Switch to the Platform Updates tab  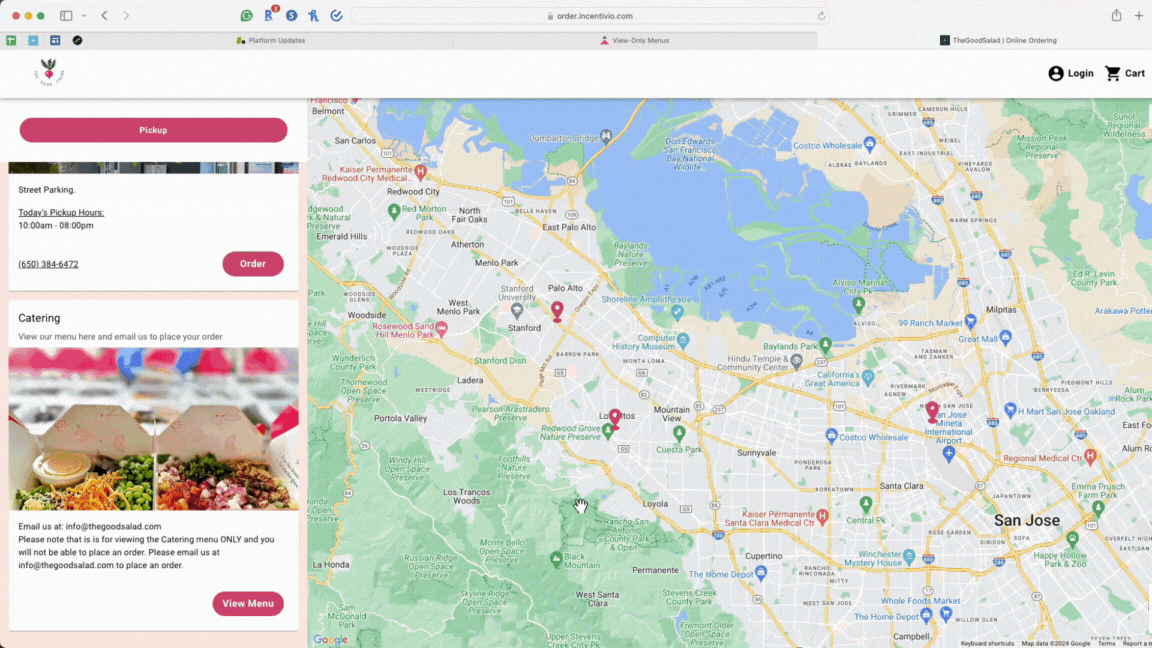[270, 40]
